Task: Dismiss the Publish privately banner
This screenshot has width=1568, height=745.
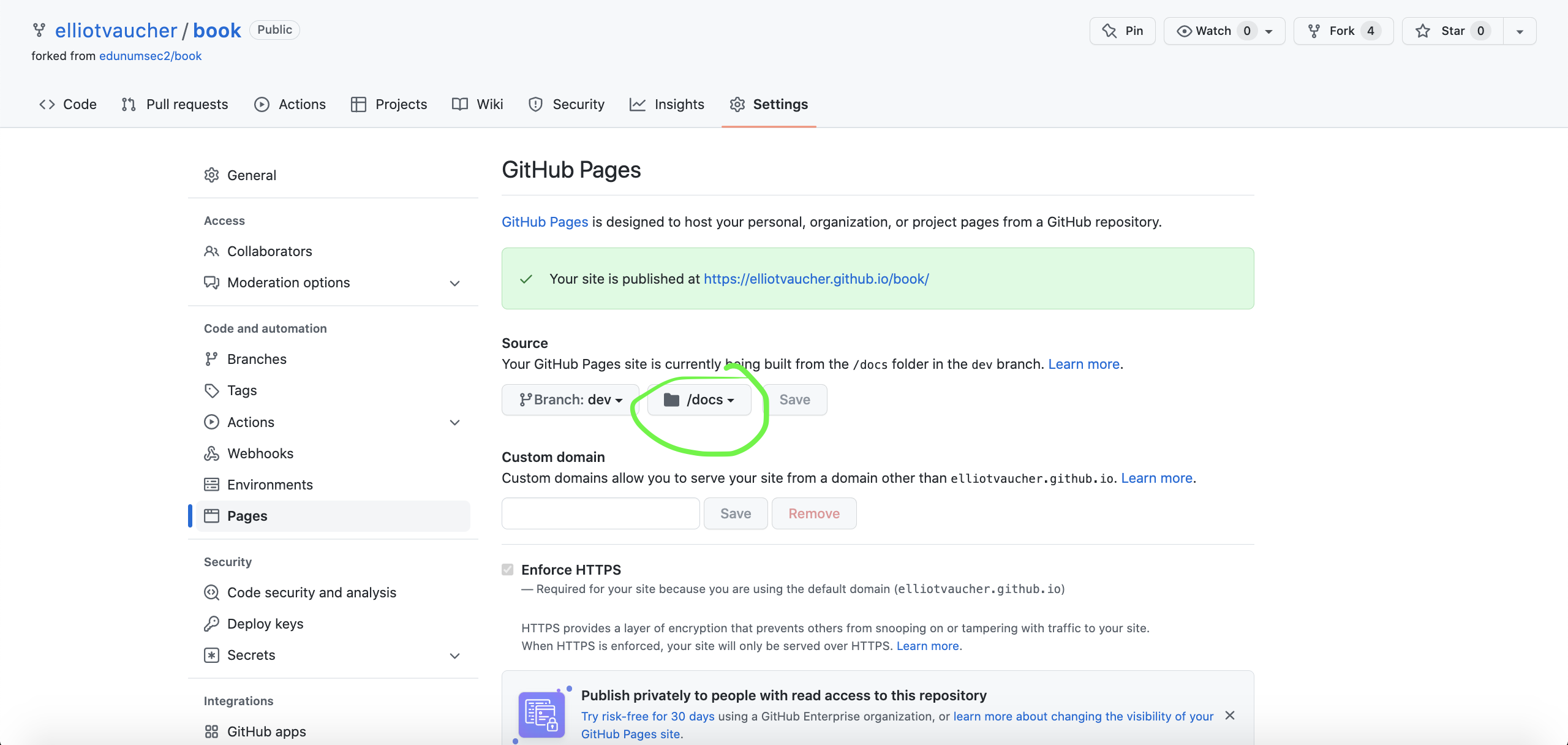Action: point(1230,716)
